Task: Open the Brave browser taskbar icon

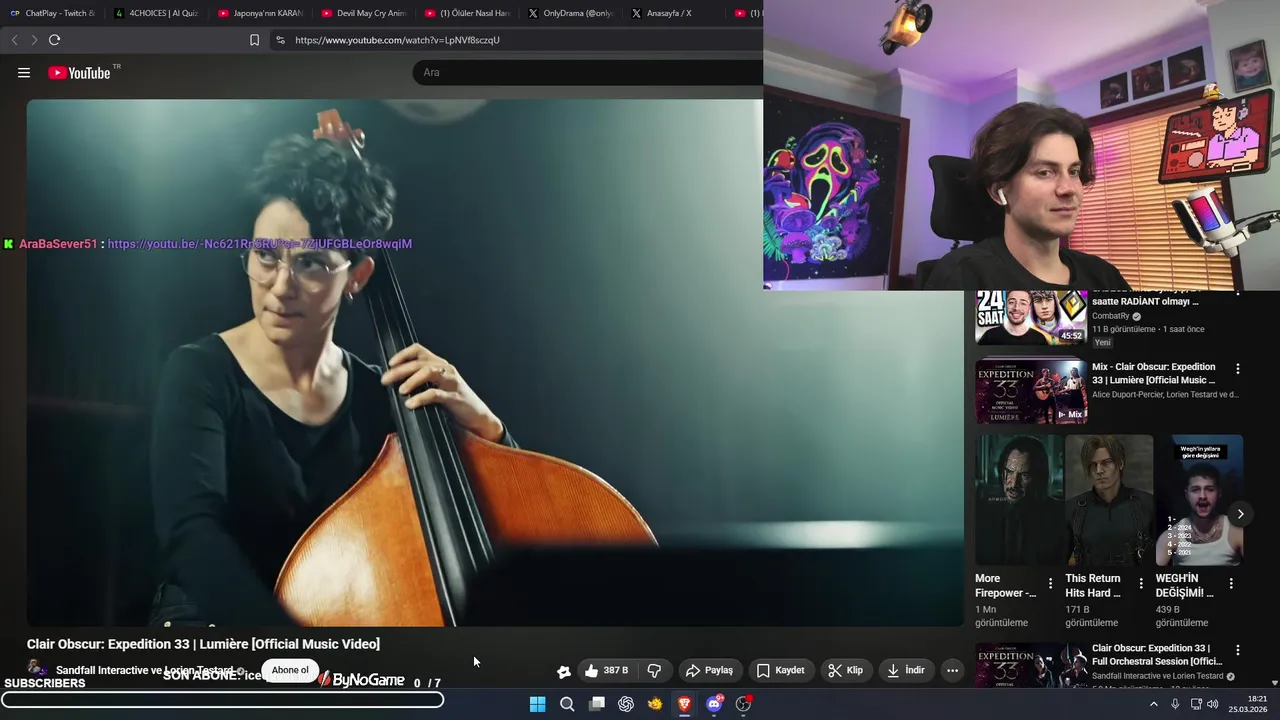Action: (684, 704)
